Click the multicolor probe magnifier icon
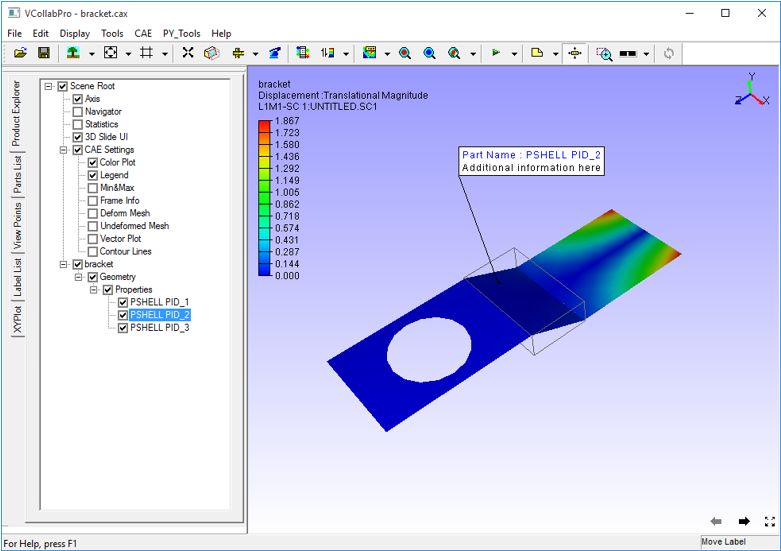The image size is (781, 551). coord(454,53)
